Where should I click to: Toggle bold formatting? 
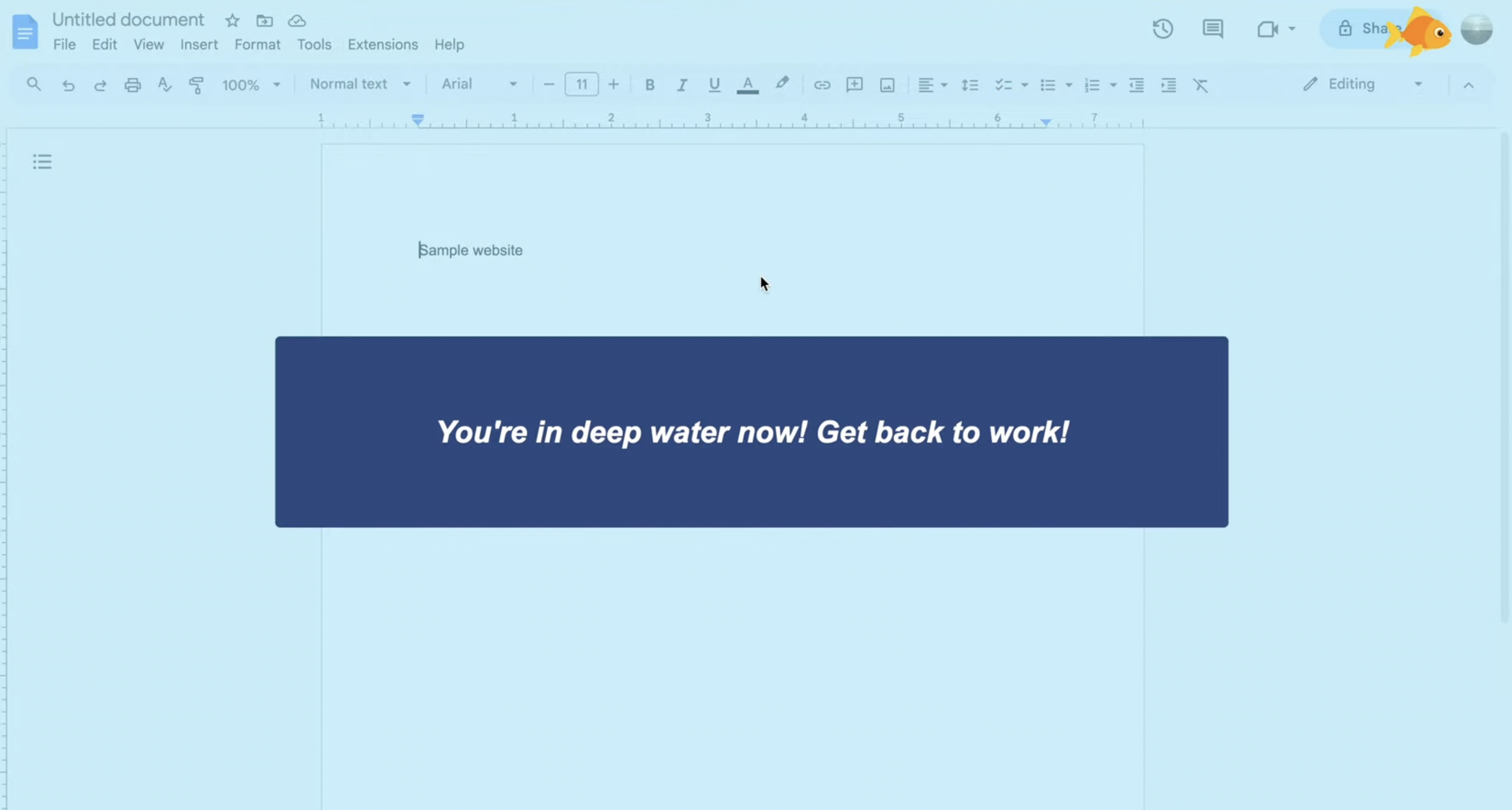coord(650,85)
